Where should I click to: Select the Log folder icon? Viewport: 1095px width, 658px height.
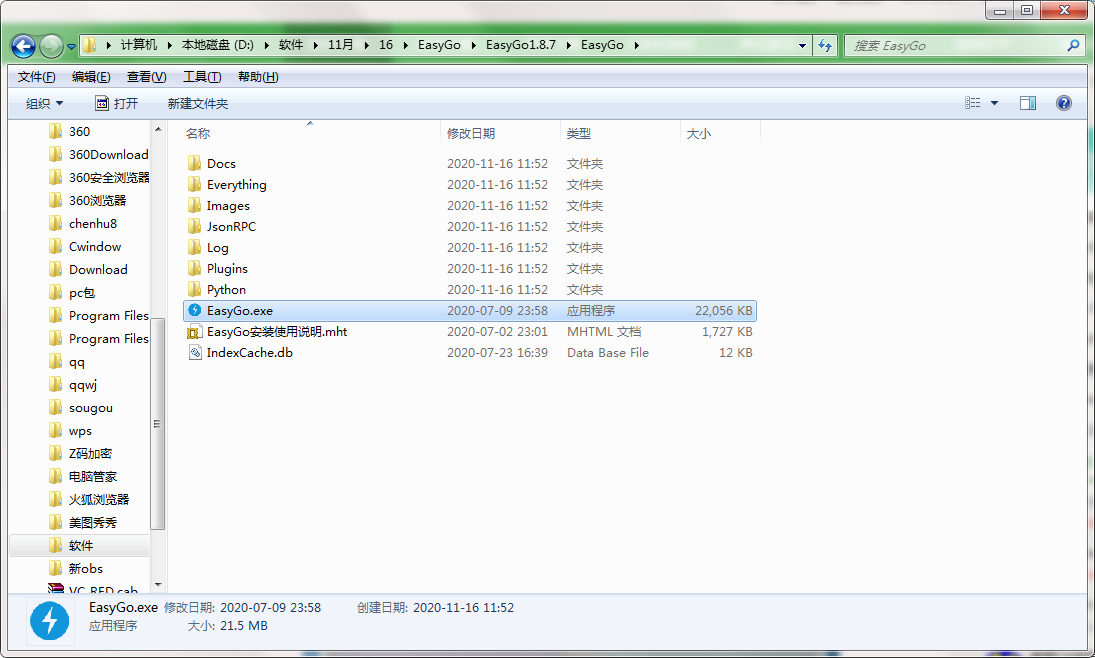(195, 247)
